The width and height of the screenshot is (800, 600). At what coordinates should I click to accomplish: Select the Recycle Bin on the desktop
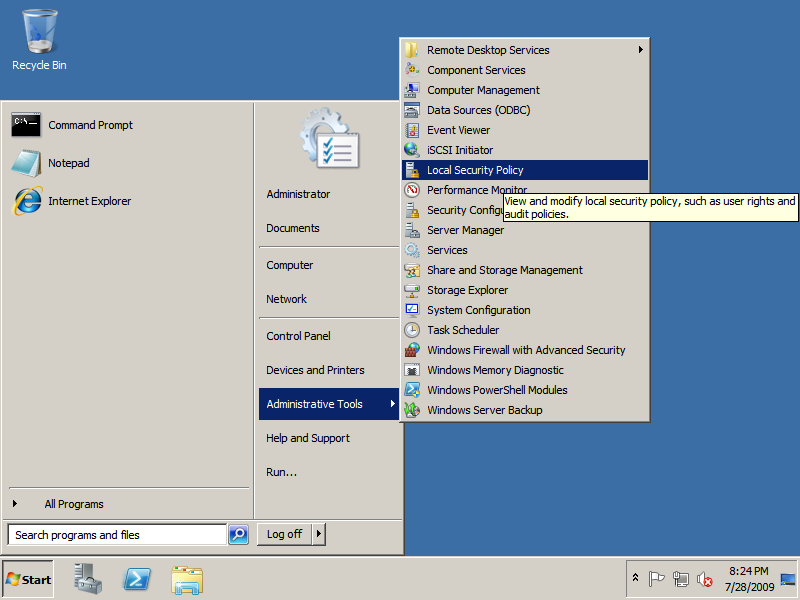[39, 40]
